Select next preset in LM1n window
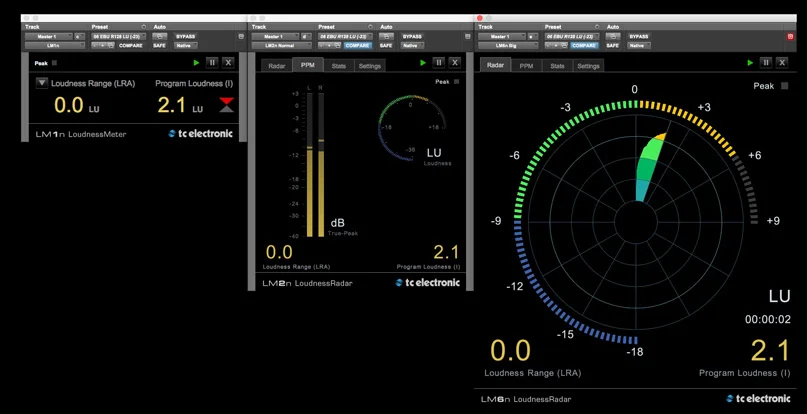The image size is (807, 414). (102, 45)
